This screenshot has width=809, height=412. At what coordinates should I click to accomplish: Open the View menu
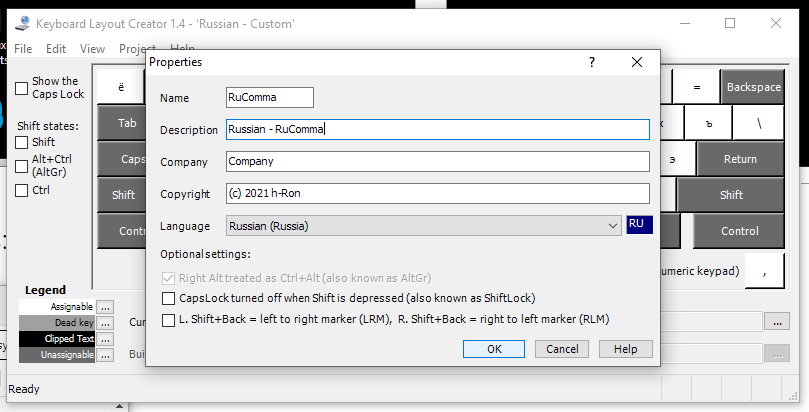pos(92,48)
